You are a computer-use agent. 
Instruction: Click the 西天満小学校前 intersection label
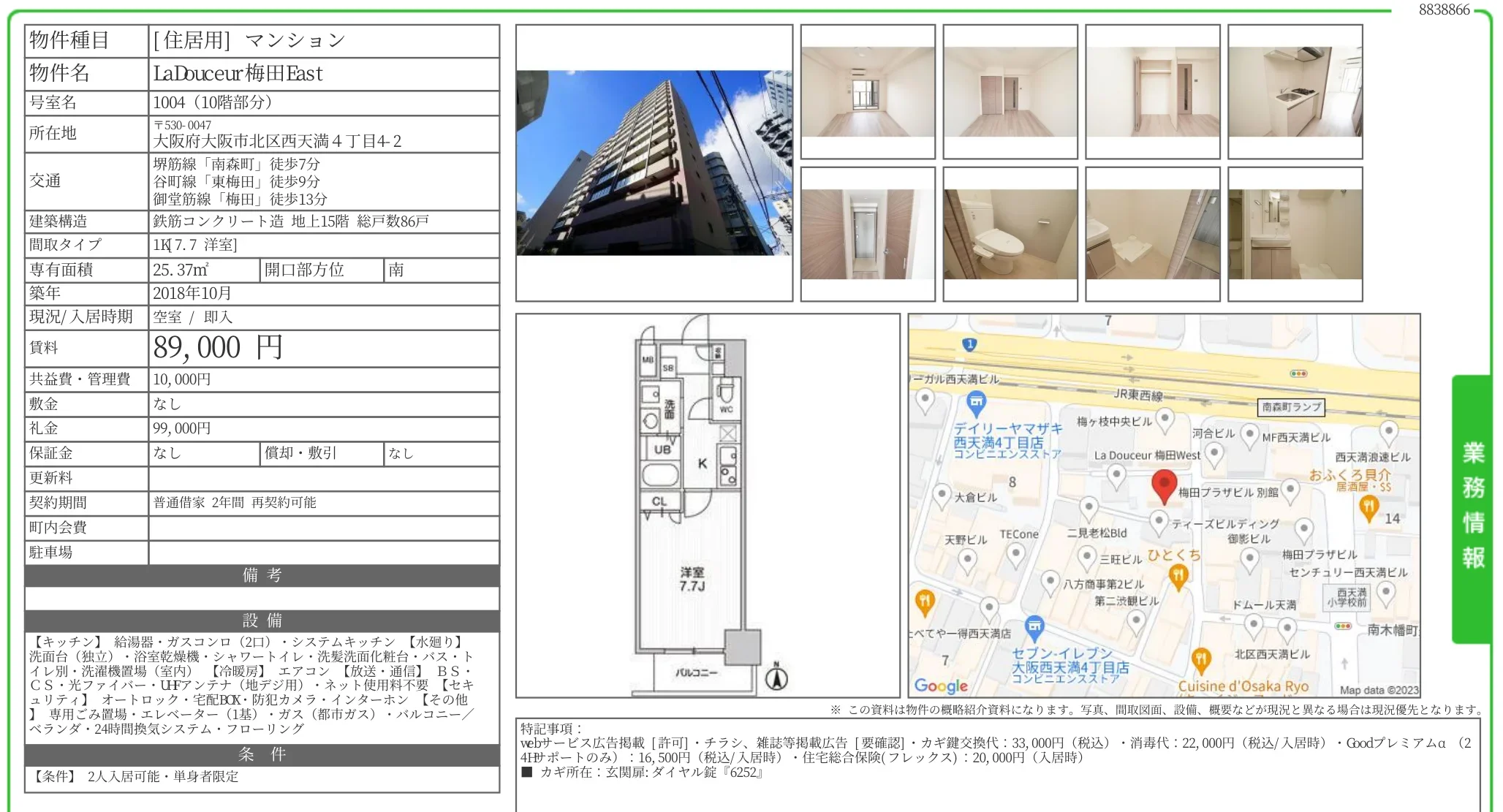tap(1347, 598)
